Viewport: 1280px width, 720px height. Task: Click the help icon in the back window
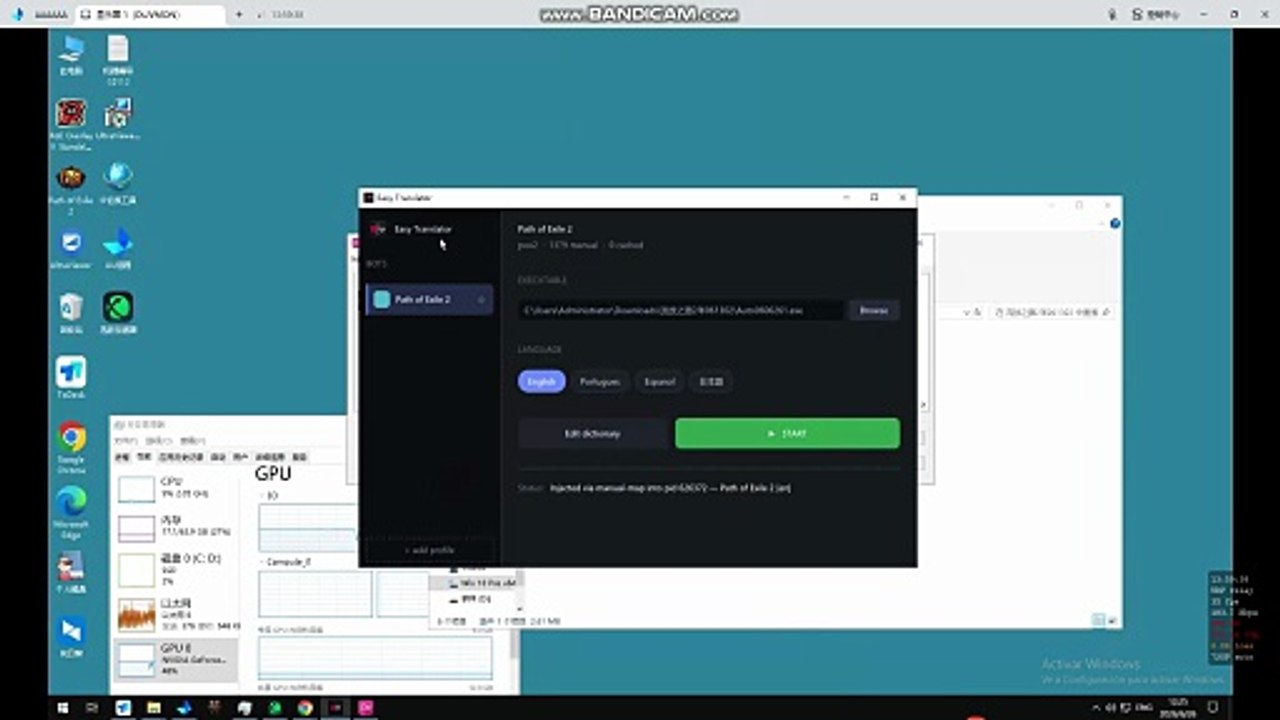click(x=1115, y=223)
